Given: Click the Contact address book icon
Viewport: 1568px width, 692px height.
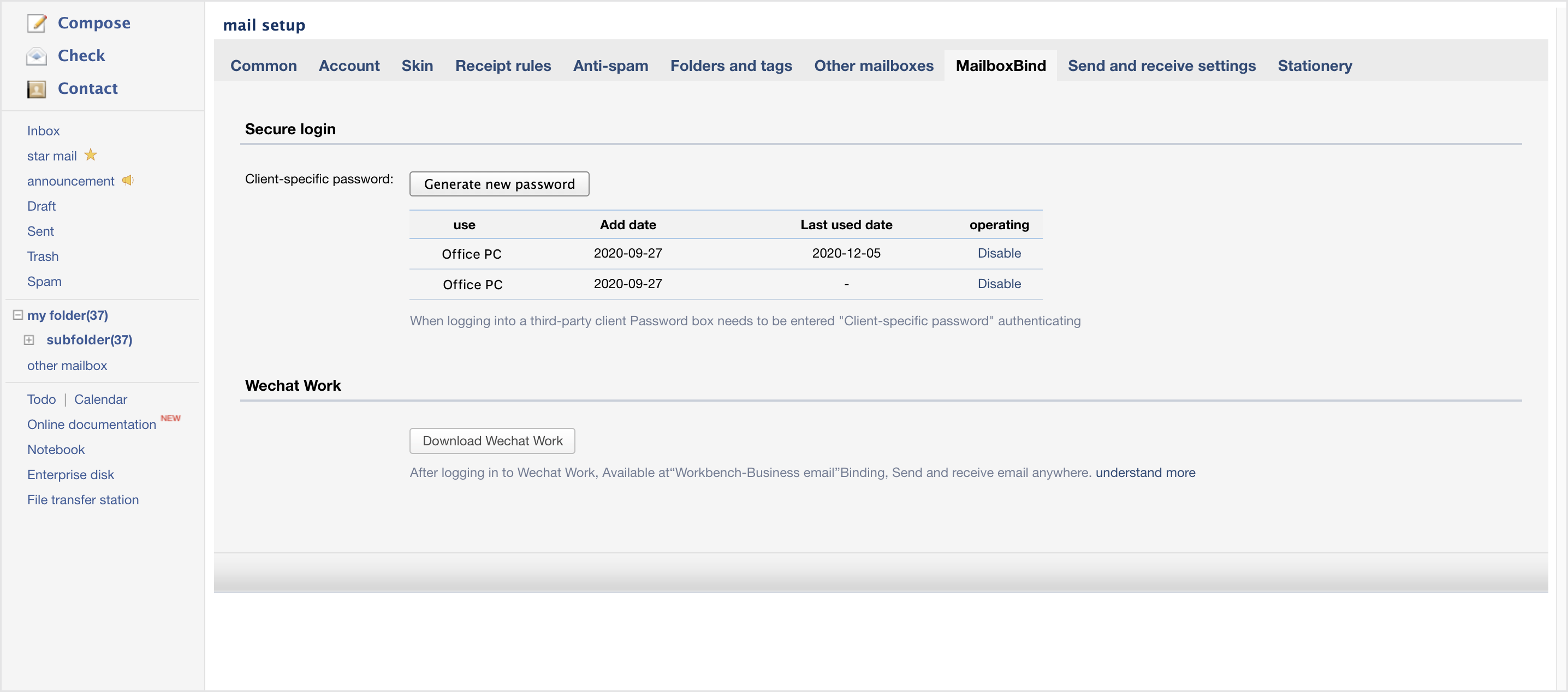Looking at the screenshot, I should [37, 89].
